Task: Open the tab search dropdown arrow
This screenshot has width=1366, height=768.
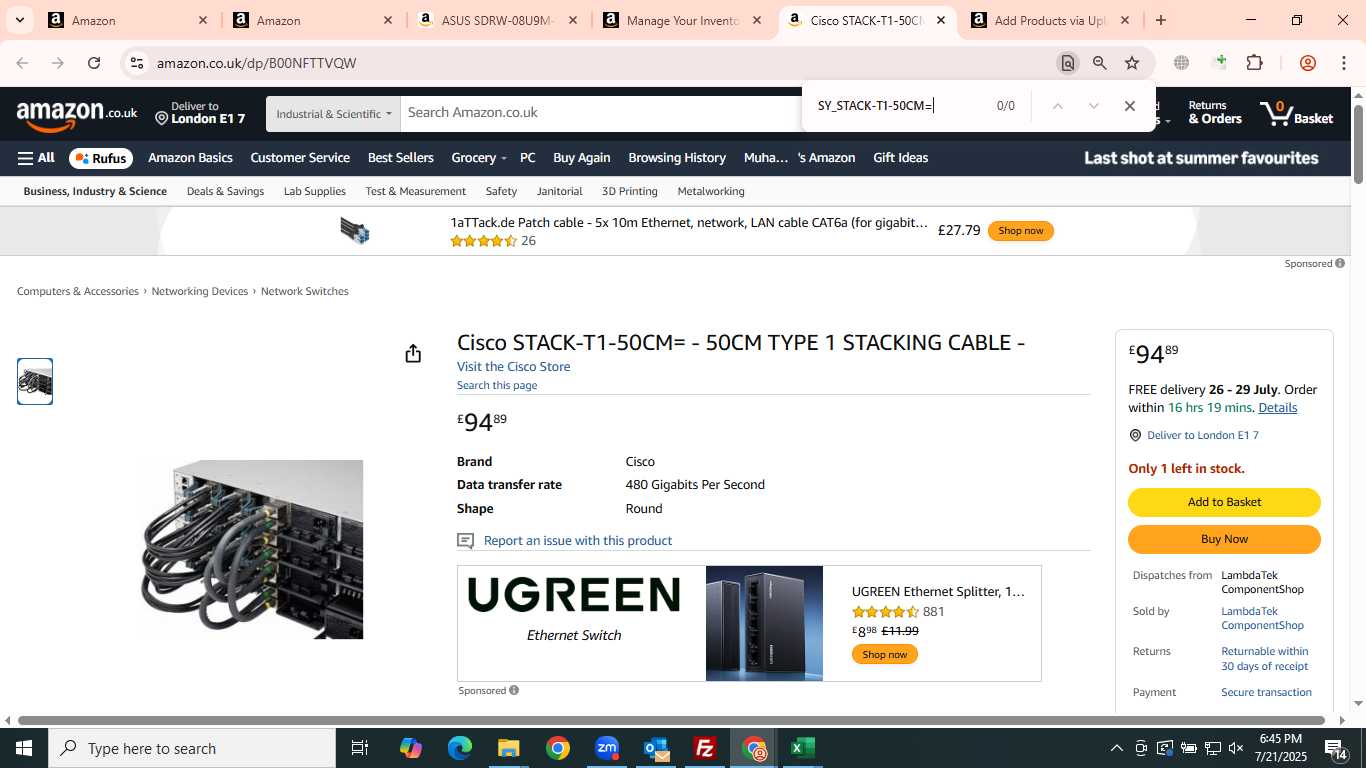Action: point(19,20)
